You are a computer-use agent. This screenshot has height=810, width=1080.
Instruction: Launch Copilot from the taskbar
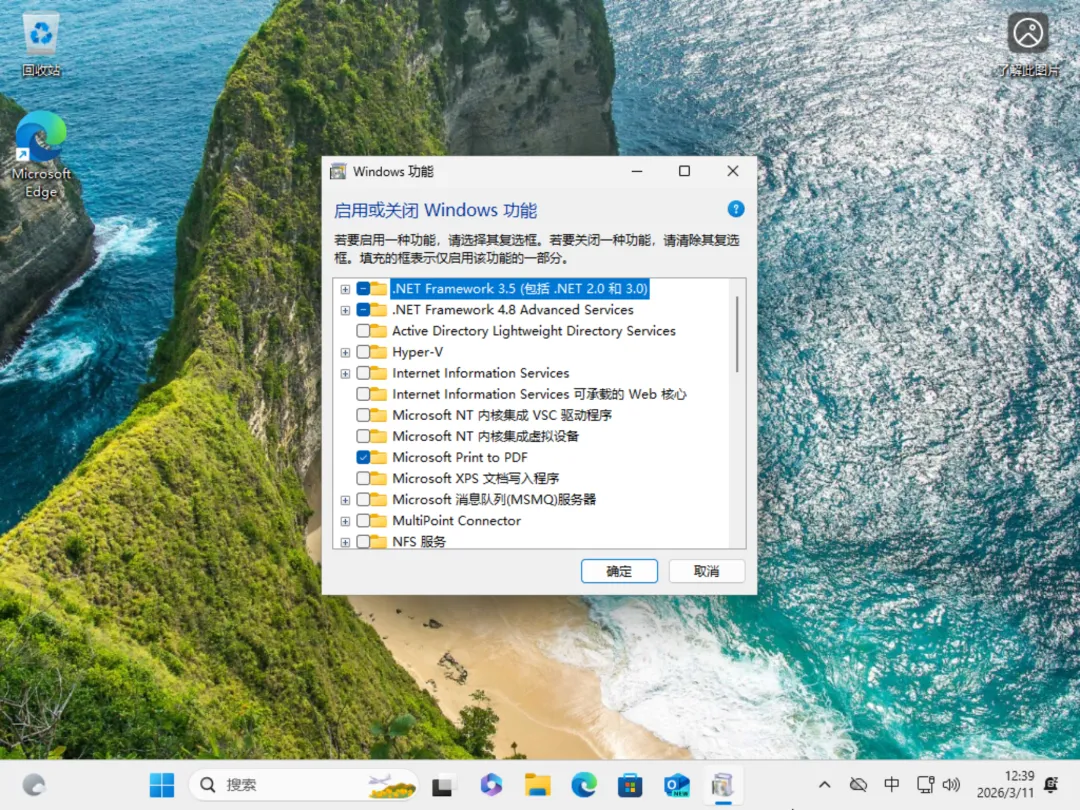tap(491, 785)
